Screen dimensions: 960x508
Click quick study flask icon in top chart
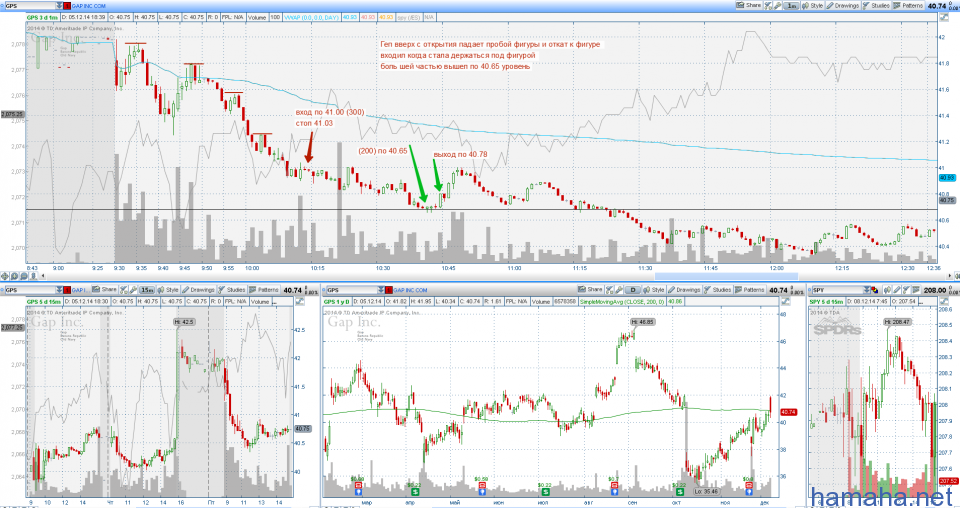click(768, 6)
